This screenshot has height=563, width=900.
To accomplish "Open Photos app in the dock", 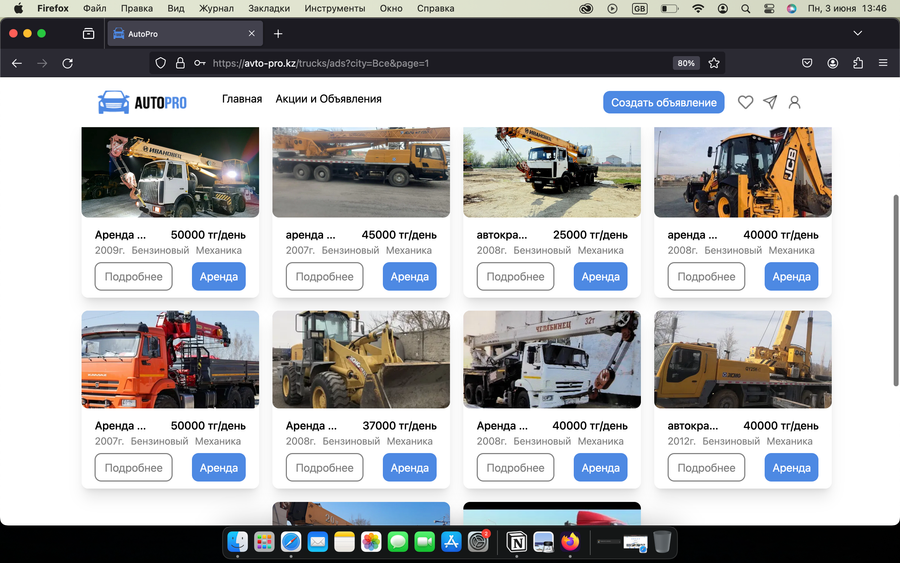I will pyautogui.click(x=371, y=541).
